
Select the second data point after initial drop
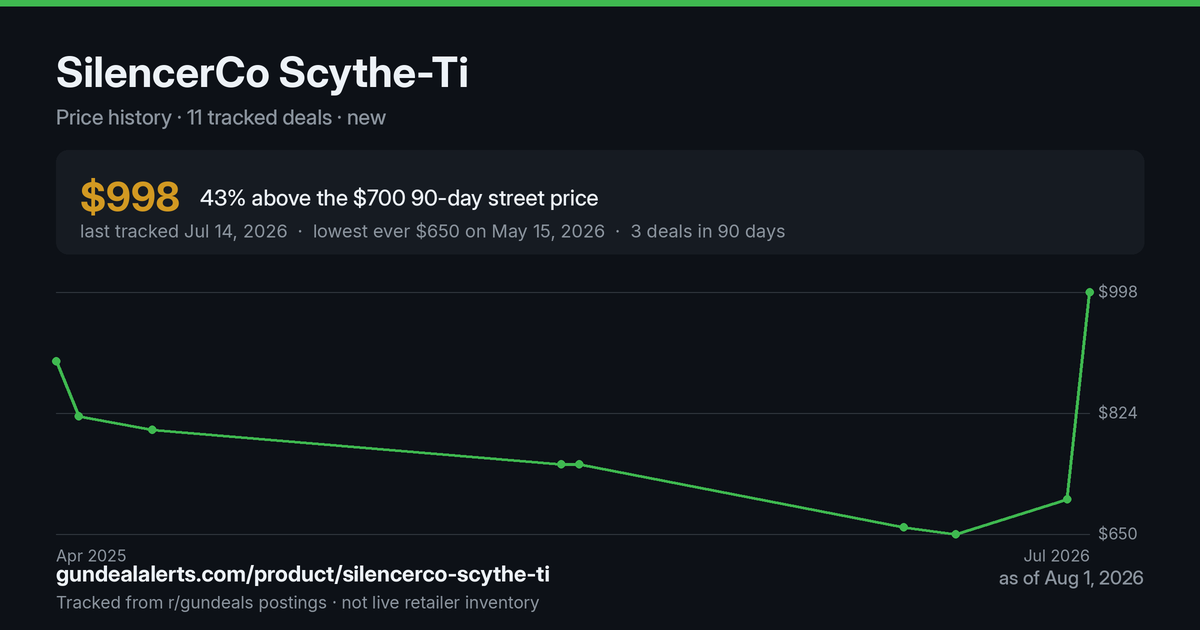tap(79, 416)
